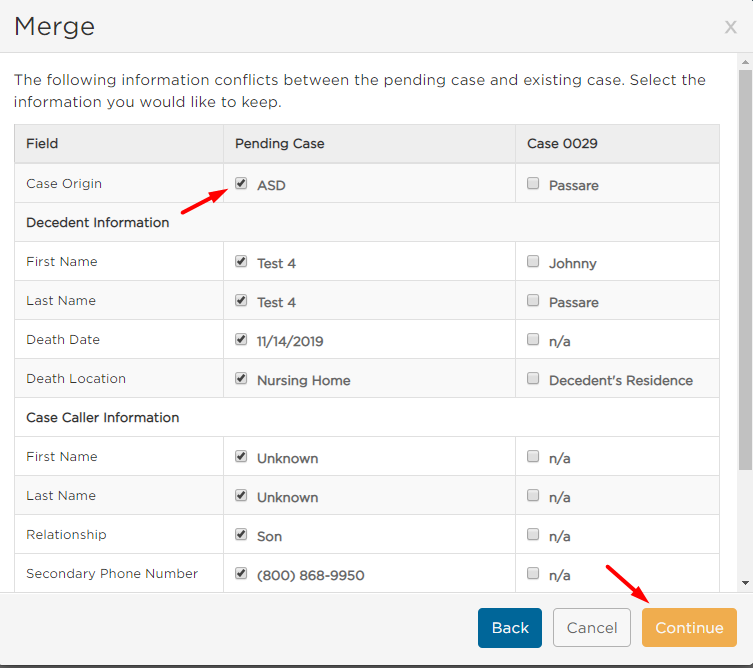The height and width of the screenshot is (668, 753).
Task: Toggle caller last name Unknown checkbox
Action: [x=241, y=495]
